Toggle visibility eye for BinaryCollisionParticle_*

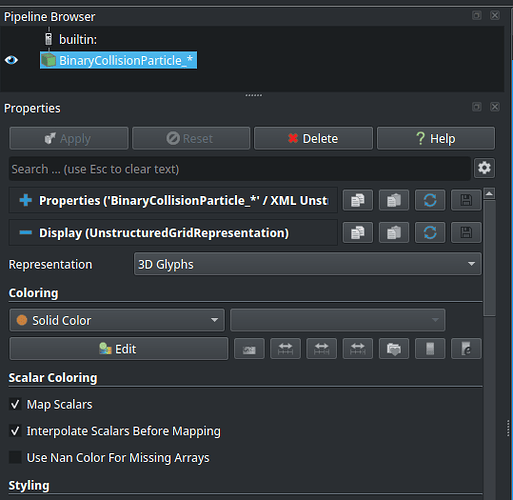point(11,60)
